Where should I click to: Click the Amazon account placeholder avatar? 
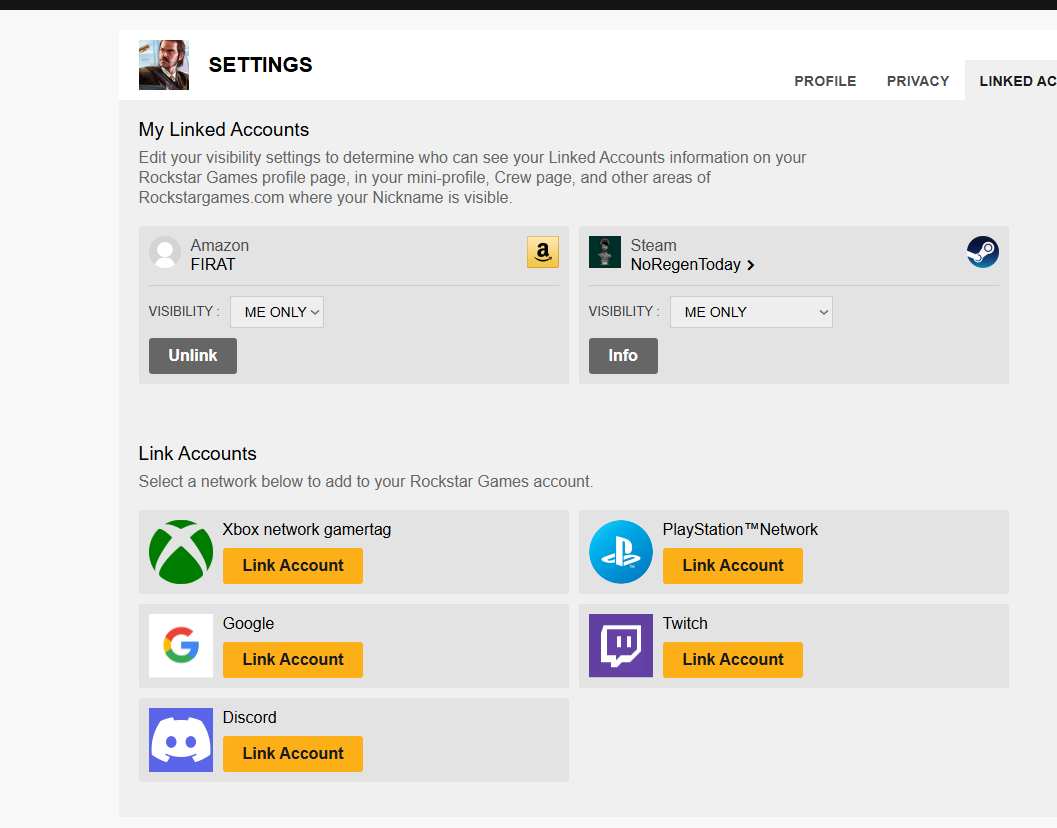164,252
